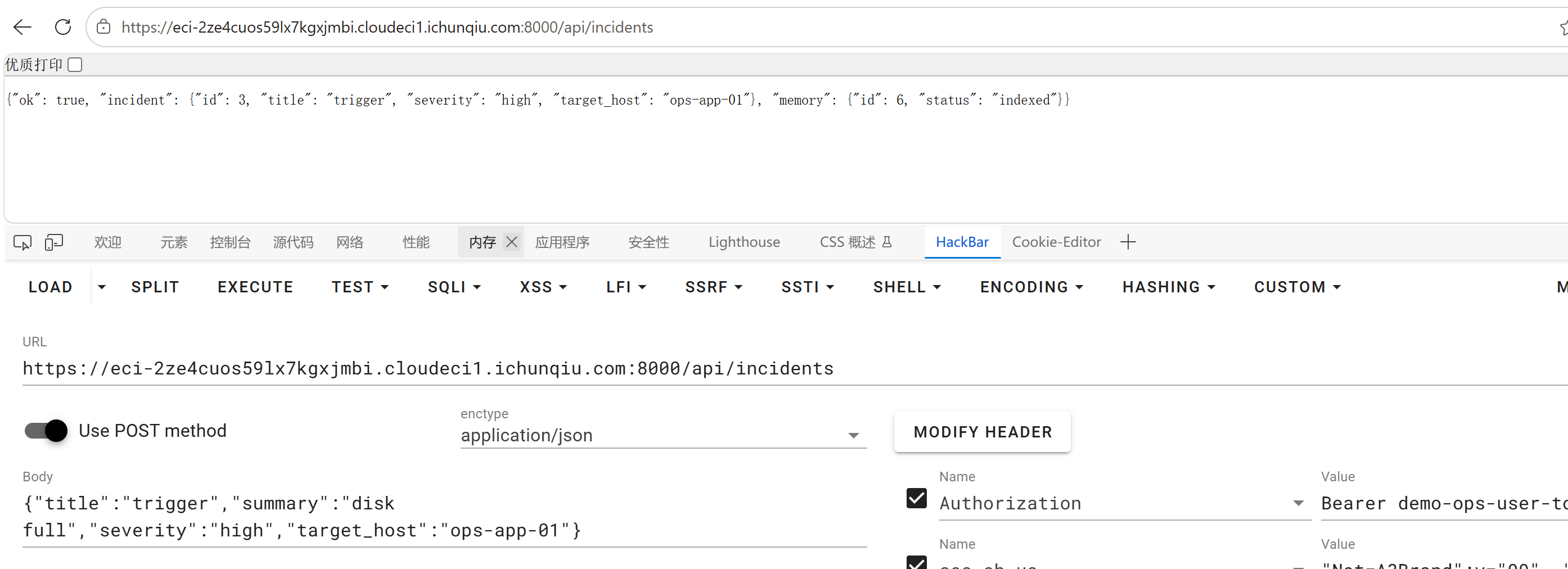Image resolution: width=1568 pixels, height=569 pixels.
Task: Tick the 优质打印 checkbox
Action: tap(75, 65)
